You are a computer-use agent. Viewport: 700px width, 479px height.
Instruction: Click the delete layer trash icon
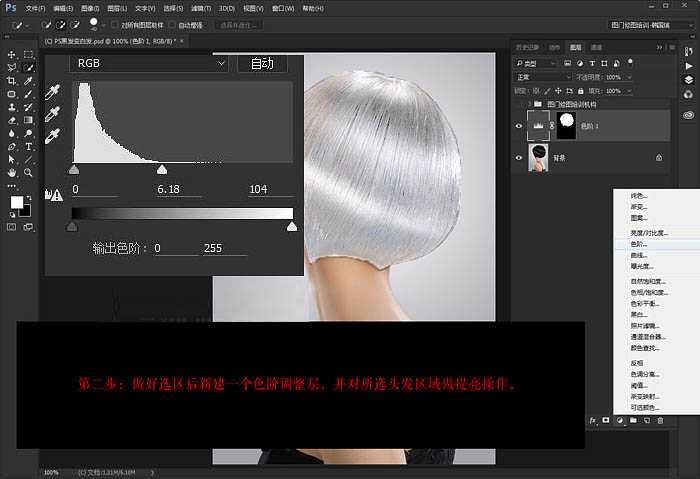(x=660, y=421)
